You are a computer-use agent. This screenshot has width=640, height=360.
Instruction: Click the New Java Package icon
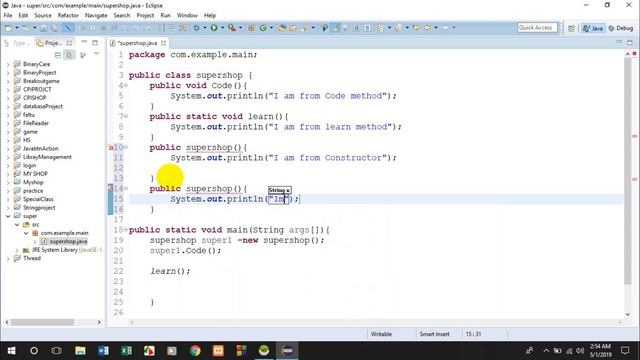click(x=251, y=28)
